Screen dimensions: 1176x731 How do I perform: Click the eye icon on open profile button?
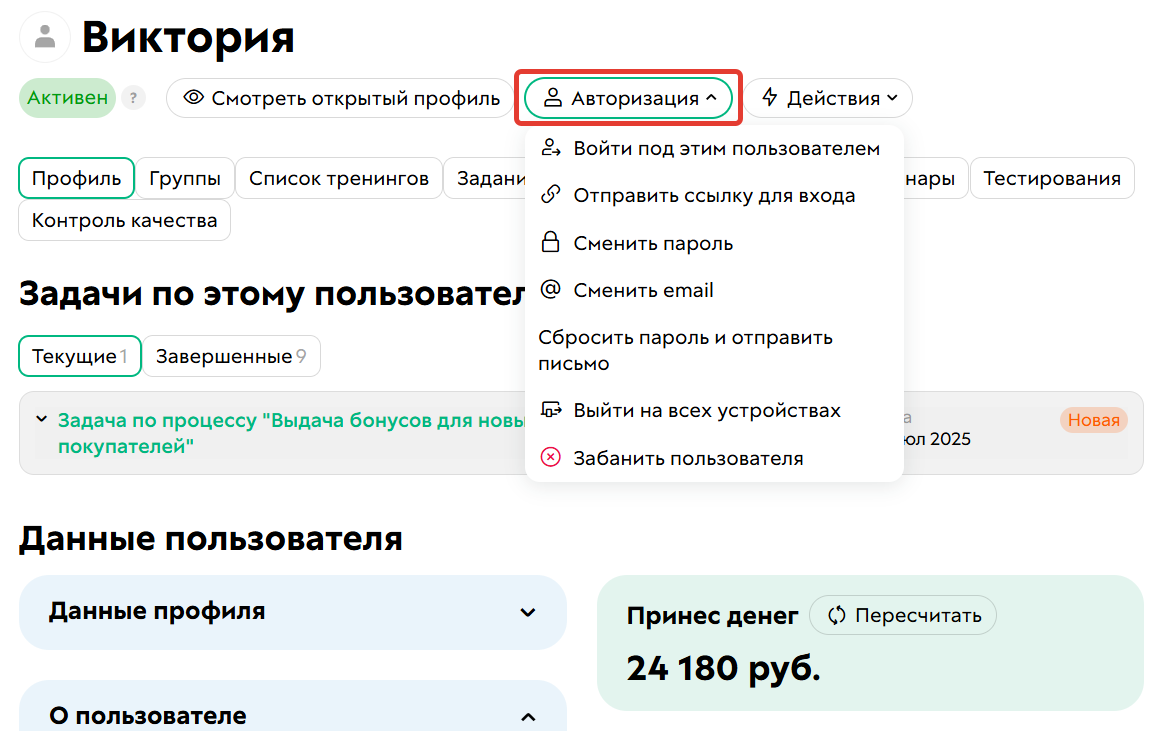(196, 98)
